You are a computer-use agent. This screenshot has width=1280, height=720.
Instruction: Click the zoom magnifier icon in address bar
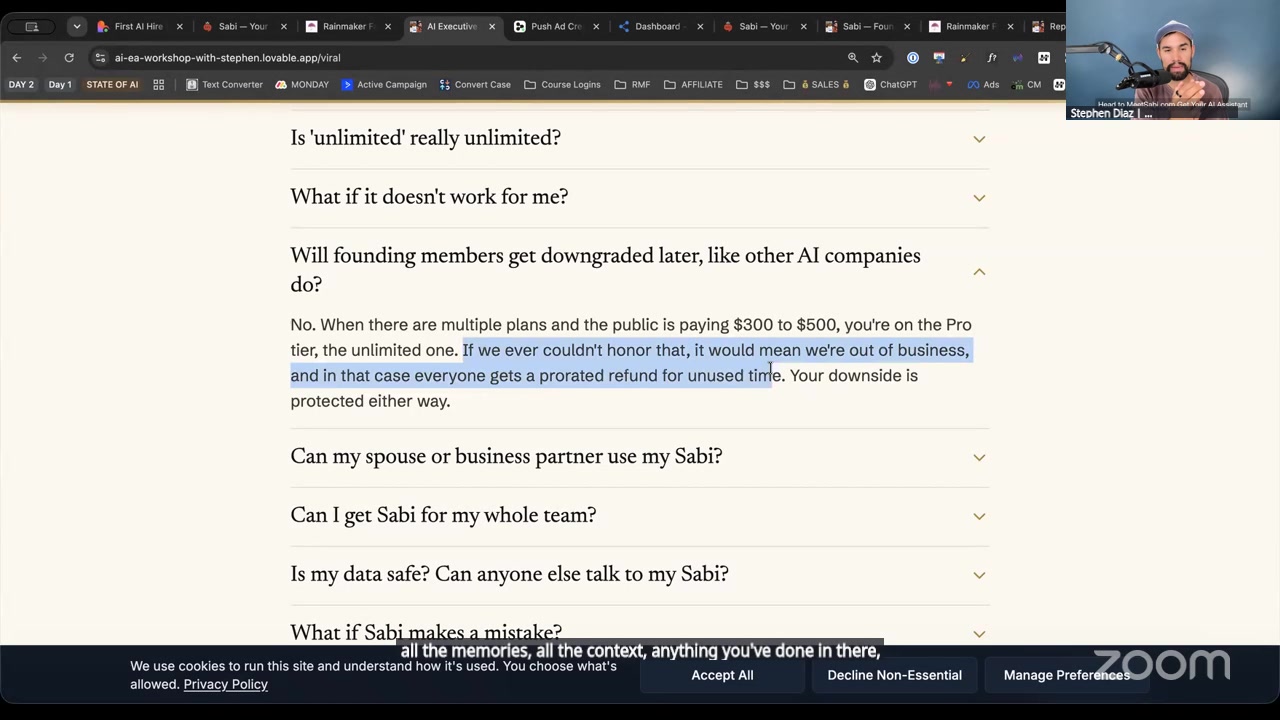tap(852, 58)
